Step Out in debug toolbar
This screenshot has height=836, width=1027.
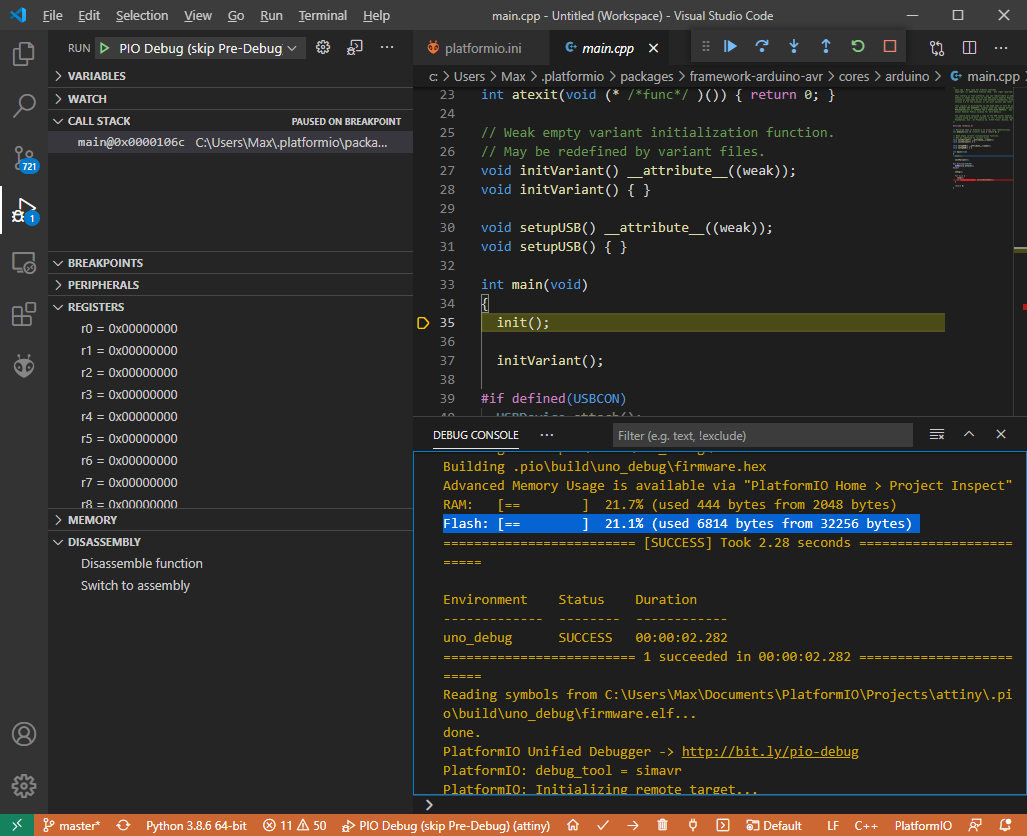coord(826,46)
